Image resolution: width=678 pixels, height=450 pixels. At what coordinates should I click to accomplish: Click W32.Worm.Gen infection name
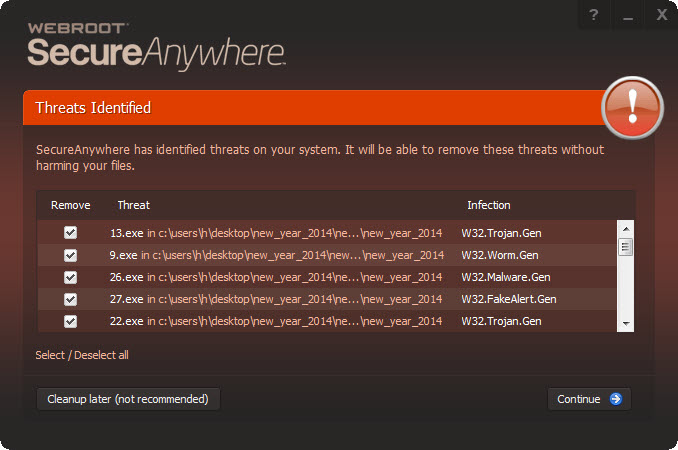(x=500, y=255)
